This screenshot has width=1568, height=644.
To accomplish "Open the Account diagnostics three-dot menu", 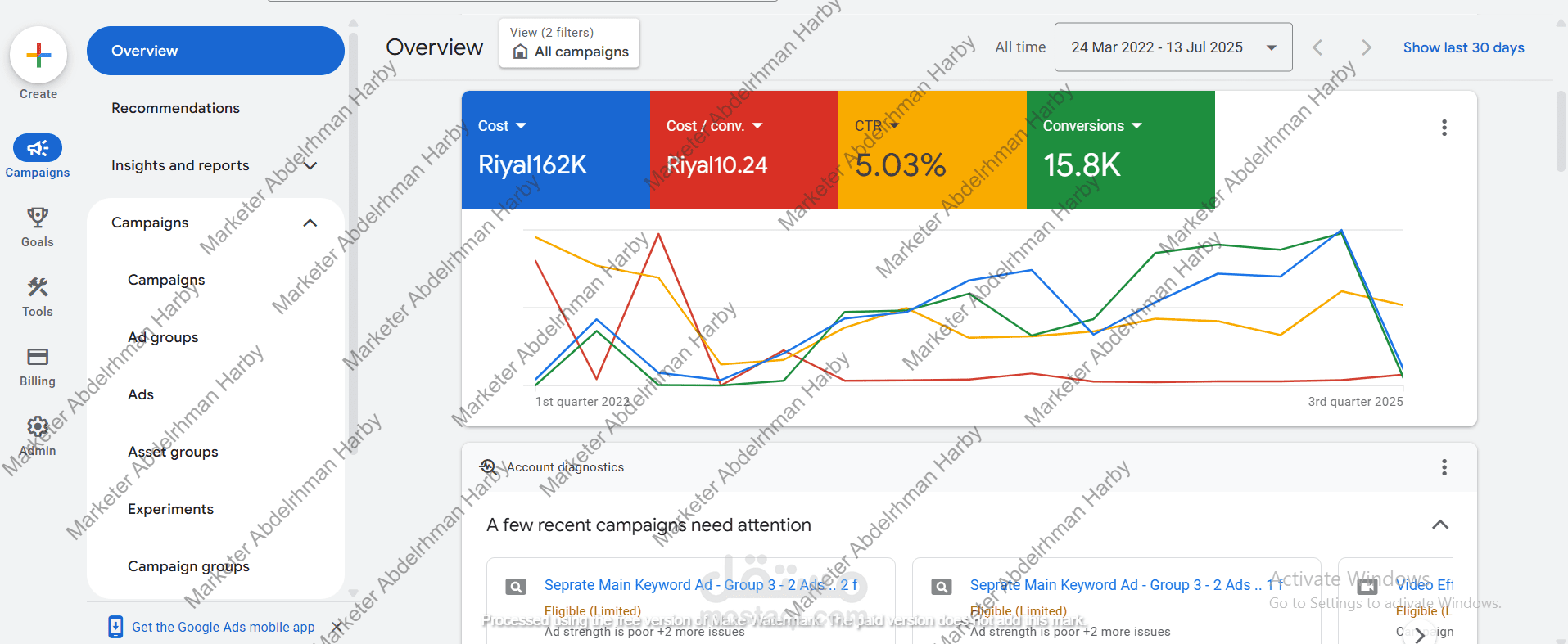I will (1444, 467).
